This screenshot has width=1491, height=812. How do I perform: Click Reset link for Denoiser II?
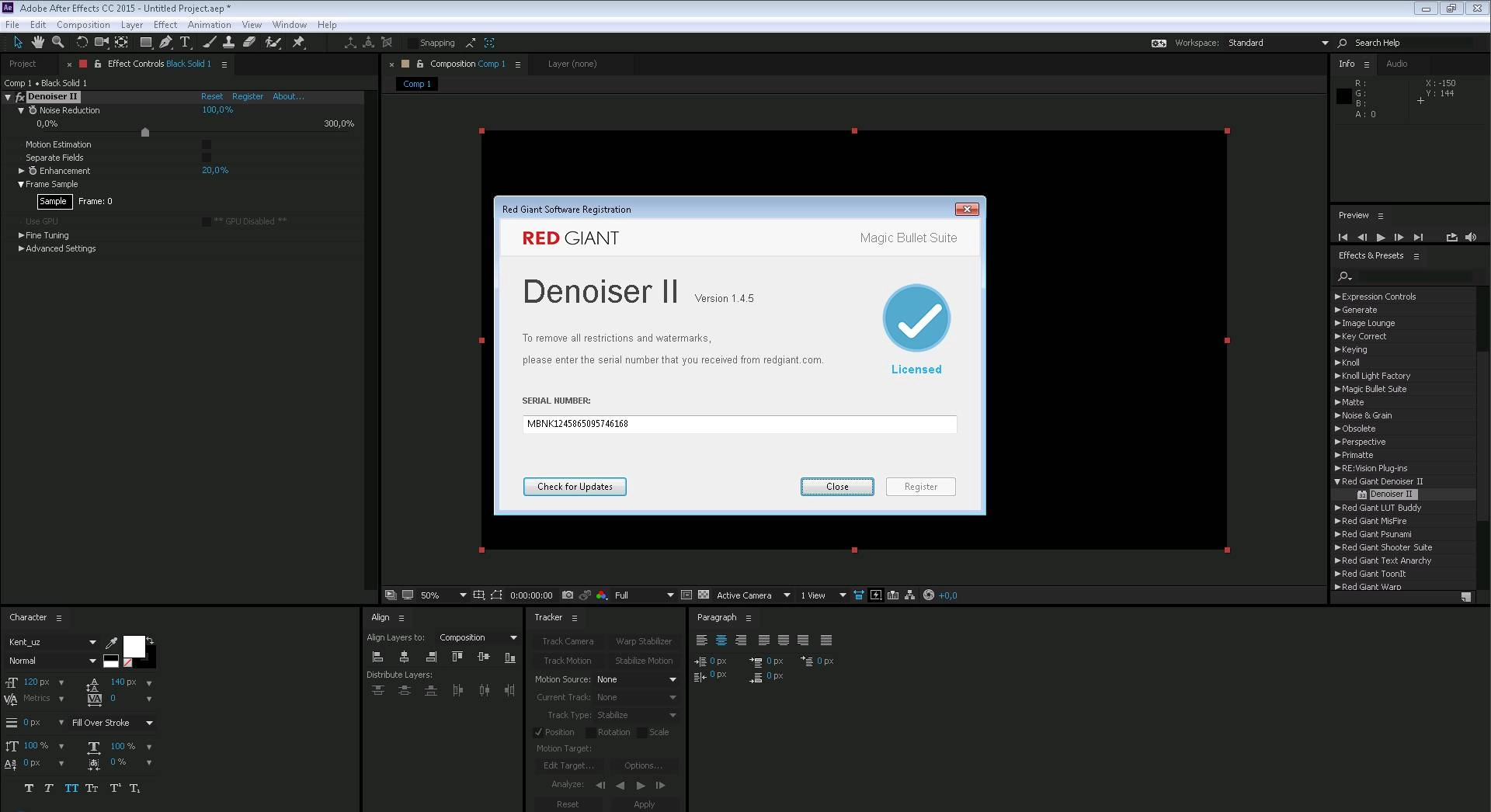212,96
